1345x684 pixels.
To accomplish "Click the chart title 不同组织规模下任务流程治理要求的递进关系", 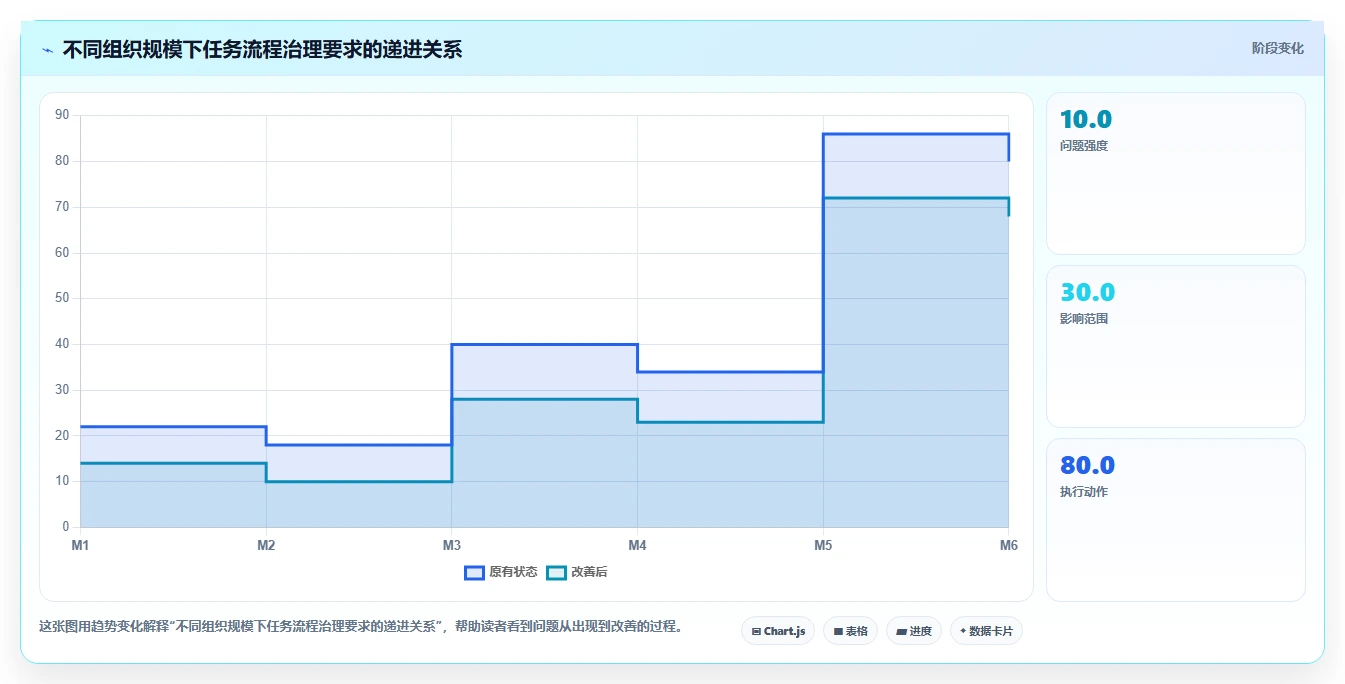I will pos(263,50).
